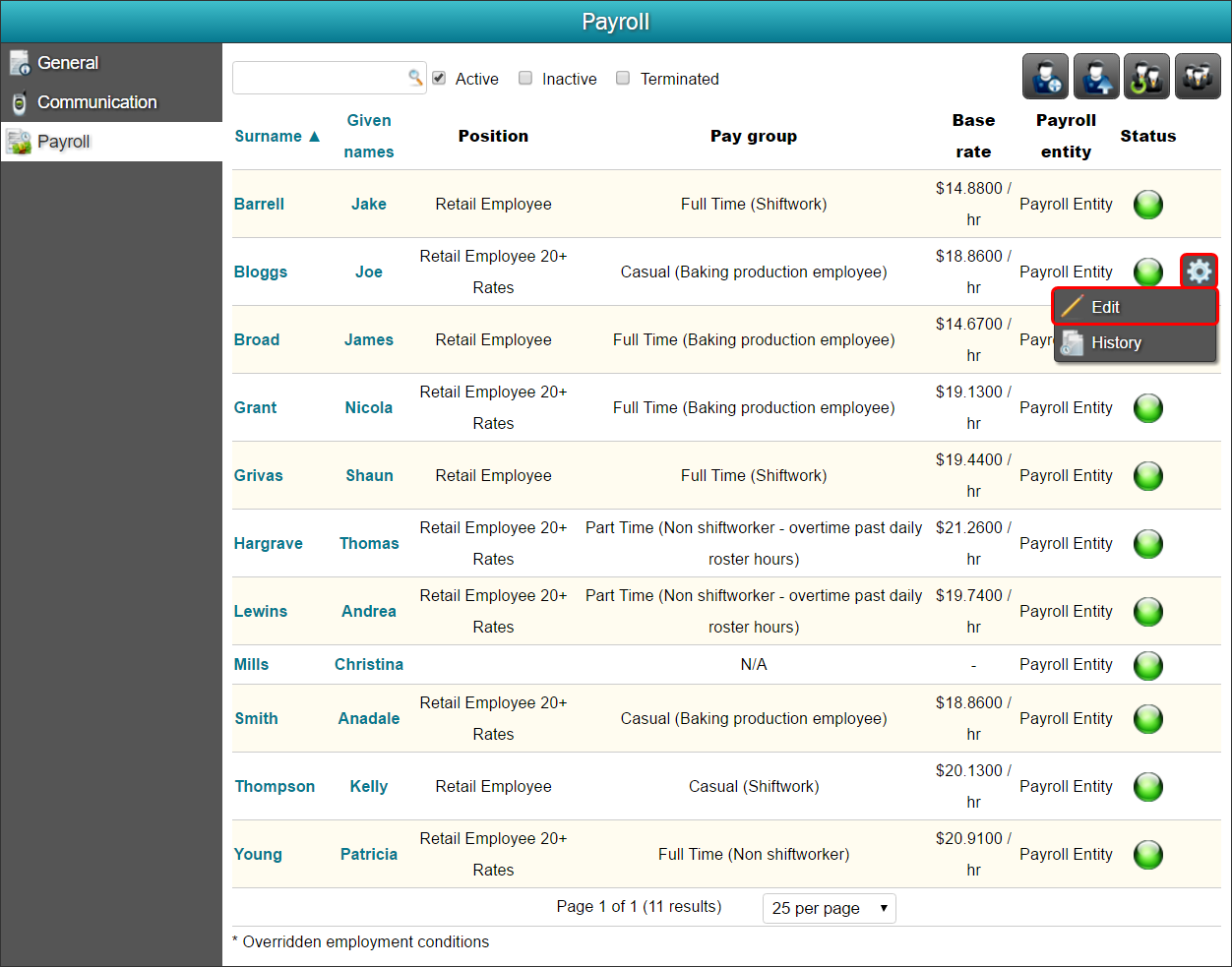Click the $14.8800 / hr base rate
This screenshot has width=1232, height=967.
tap(973, 204)
